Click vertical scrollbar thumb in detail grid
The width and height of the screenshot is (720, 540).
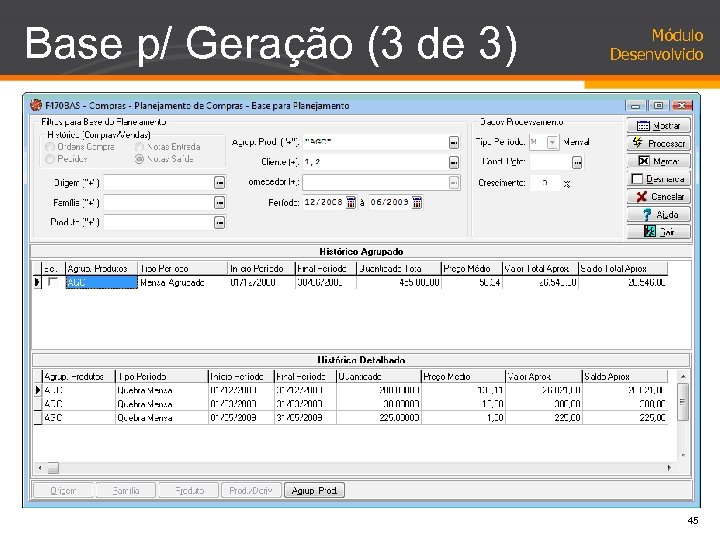683,402
